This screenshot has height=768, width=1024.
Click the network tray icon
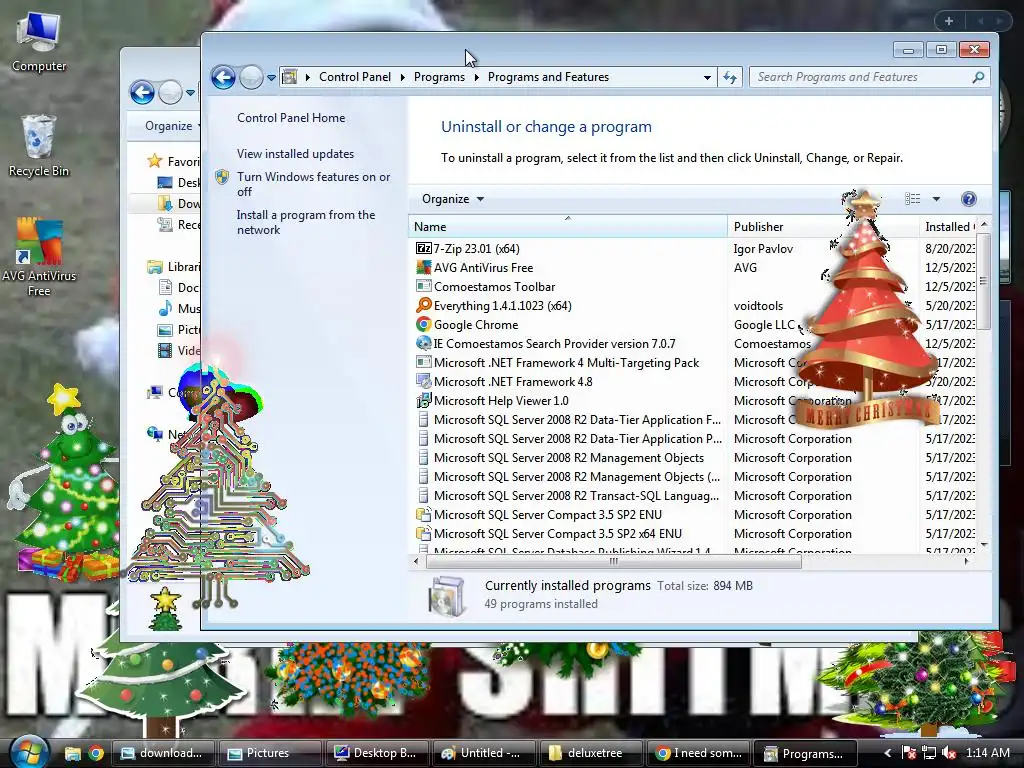[929, 754]
